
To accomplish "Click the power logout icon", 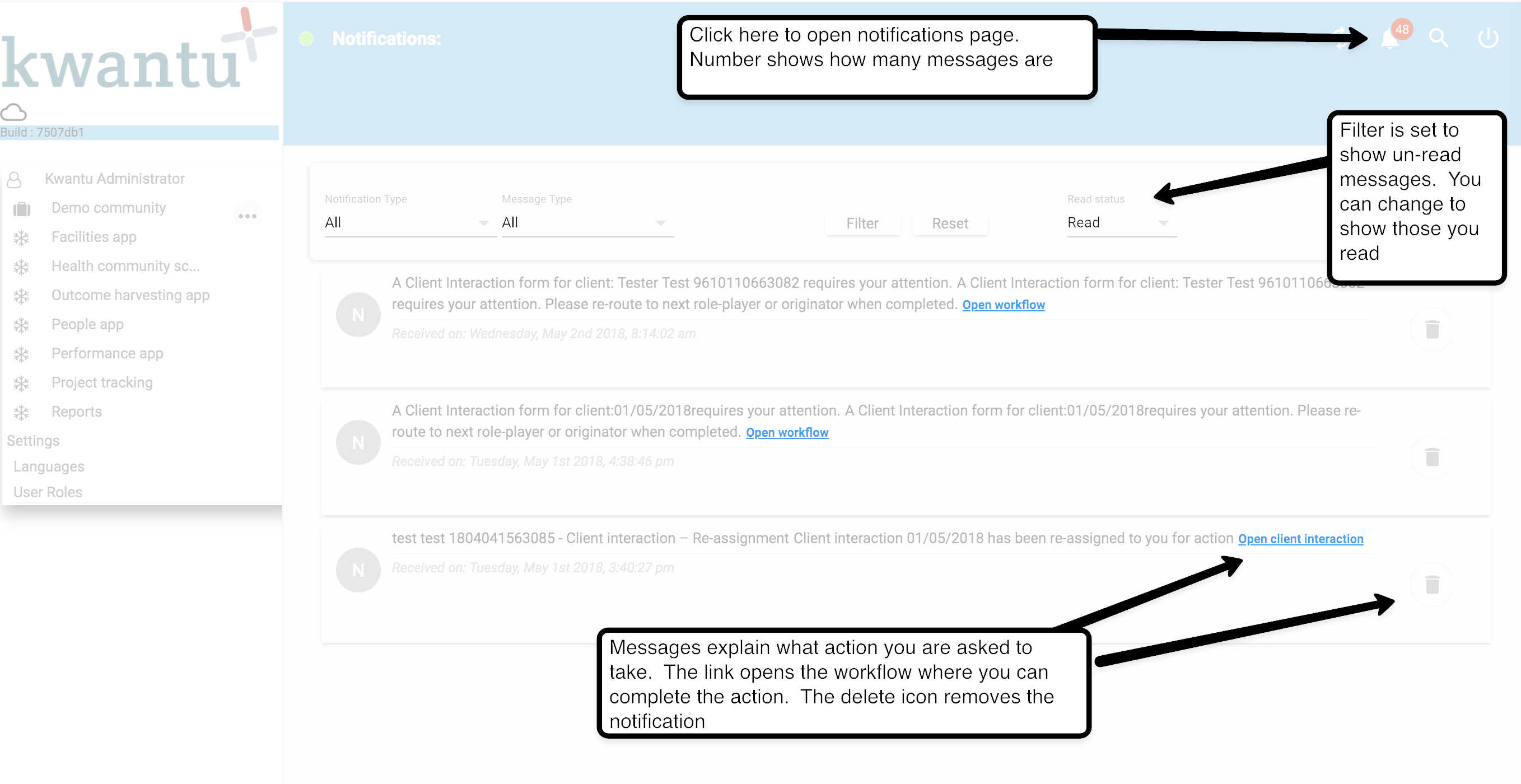I will pos(1487,39).
